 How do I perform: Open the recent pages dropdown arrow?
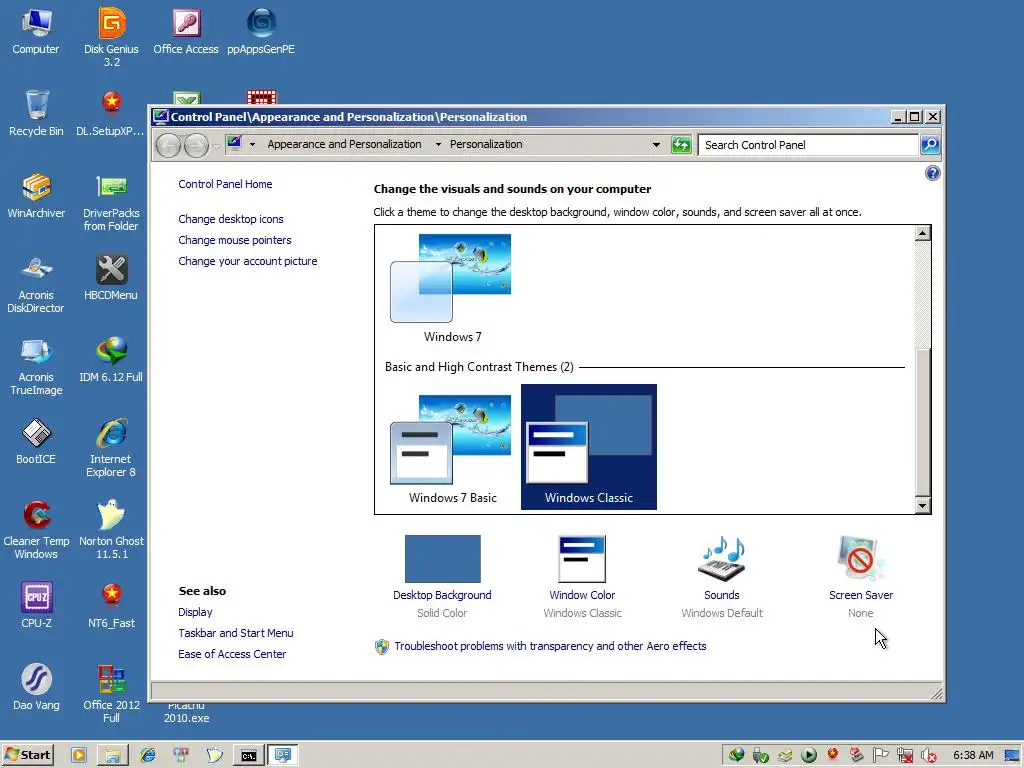(x=216, y=146)
